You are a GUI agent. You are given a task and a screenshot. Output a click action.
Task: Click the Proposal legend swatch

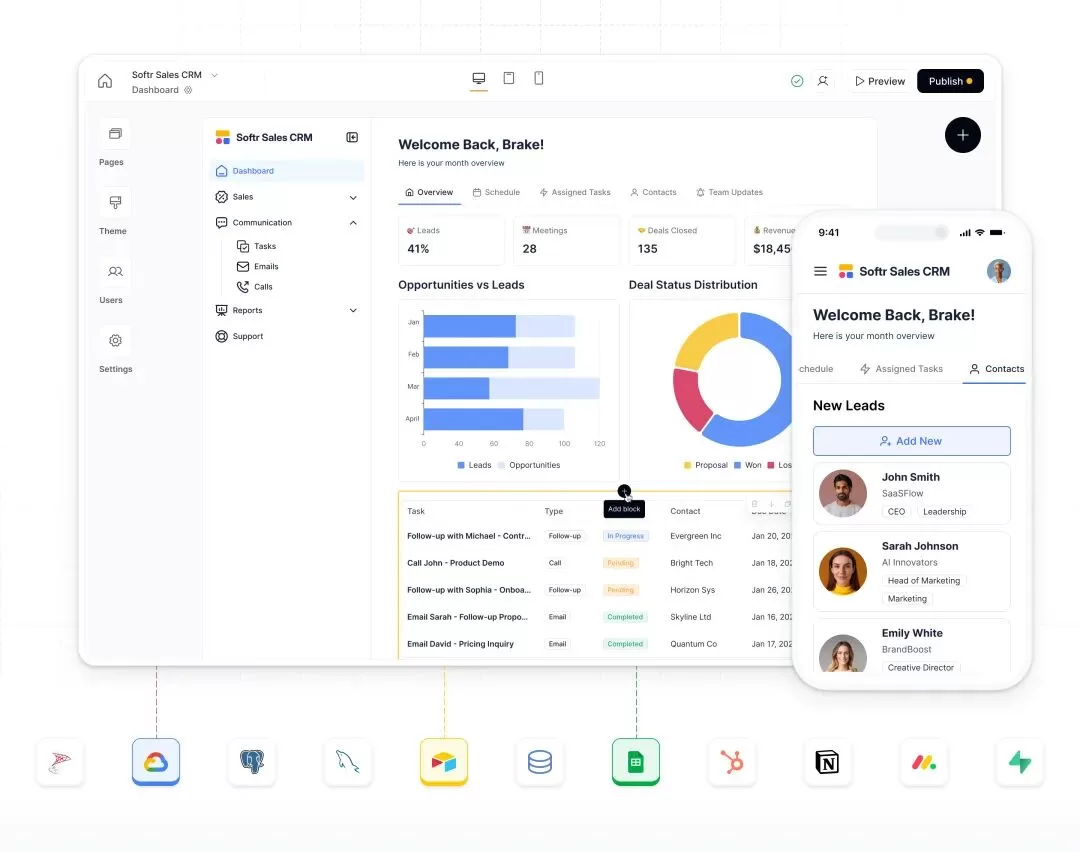(687, 465)
